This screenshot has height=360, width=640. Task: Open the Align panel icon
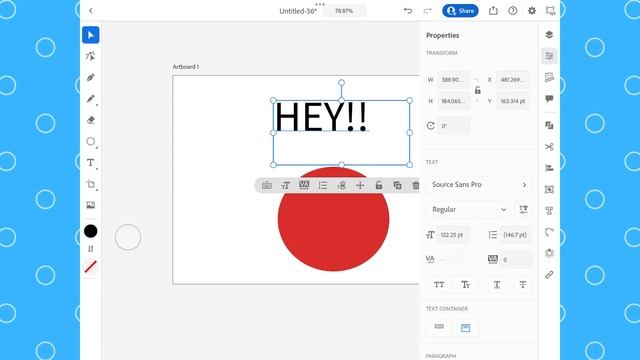pyautogui.click(x=549, y=168)
